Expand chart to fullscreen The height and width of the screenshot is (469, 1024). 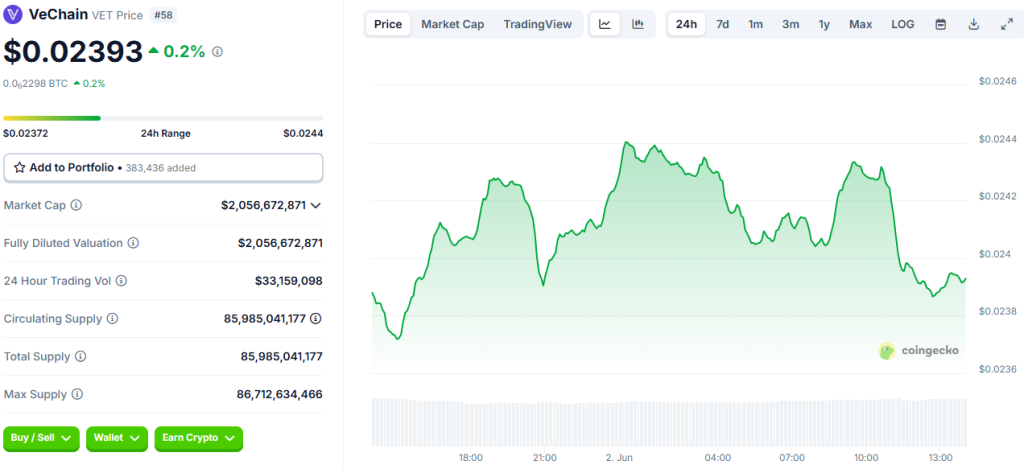1006,24
